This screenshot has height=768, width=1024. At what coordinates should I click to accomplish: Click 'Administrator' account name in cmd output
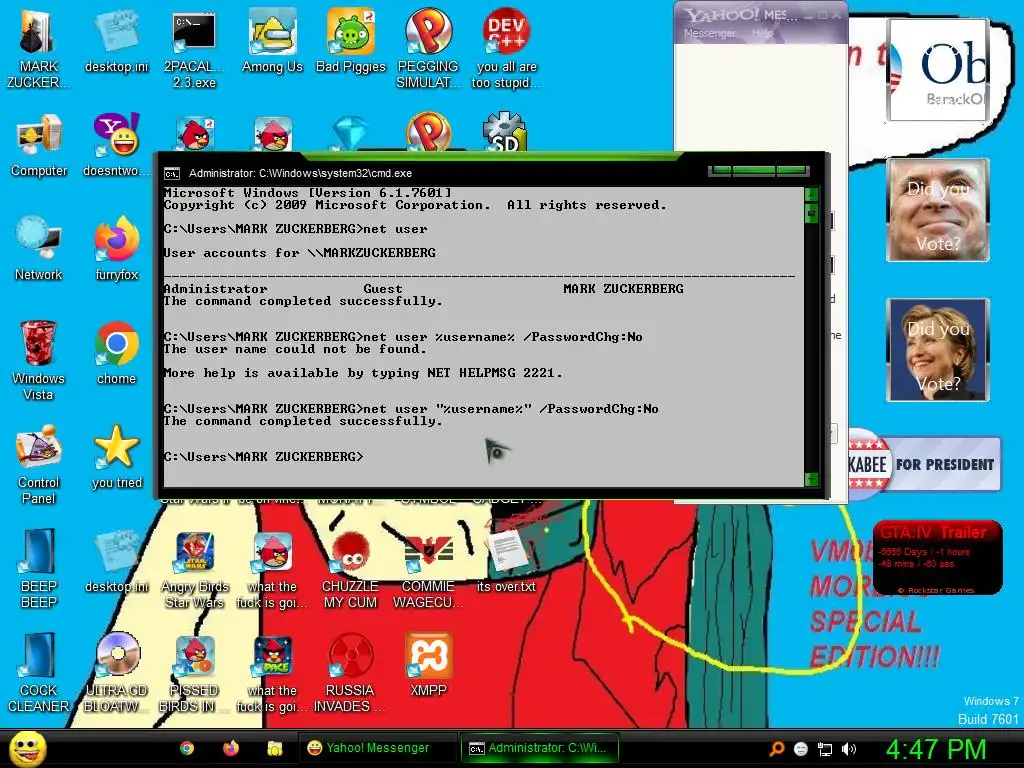[216, 289]
